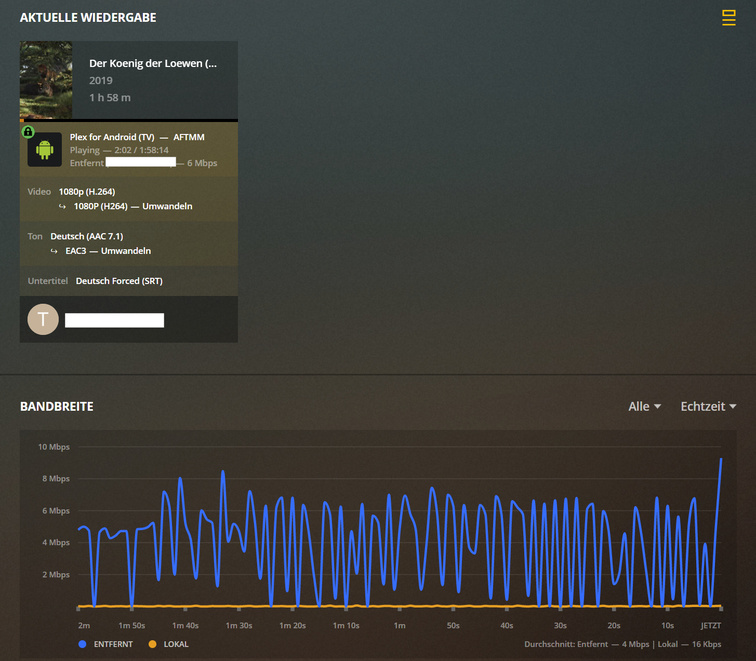This screenshot has width=756, height=661.
Task: Open the Echtzeit time range dropdown
Action: coord(708,406)
